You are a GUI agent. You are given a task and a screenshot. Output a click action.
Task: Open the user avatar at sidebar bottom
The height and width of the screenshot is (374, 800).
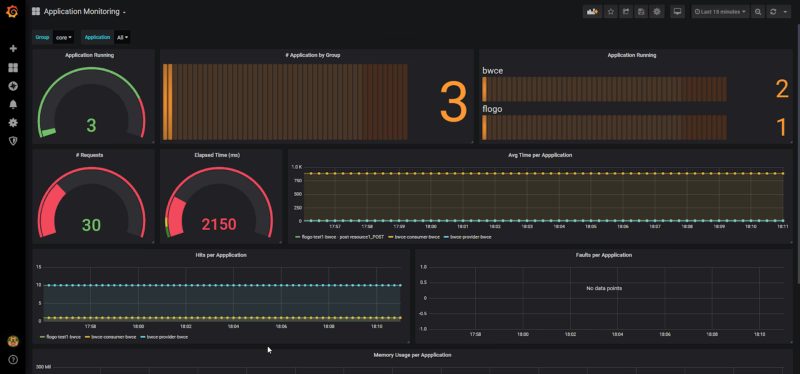[x=13, y=341]
